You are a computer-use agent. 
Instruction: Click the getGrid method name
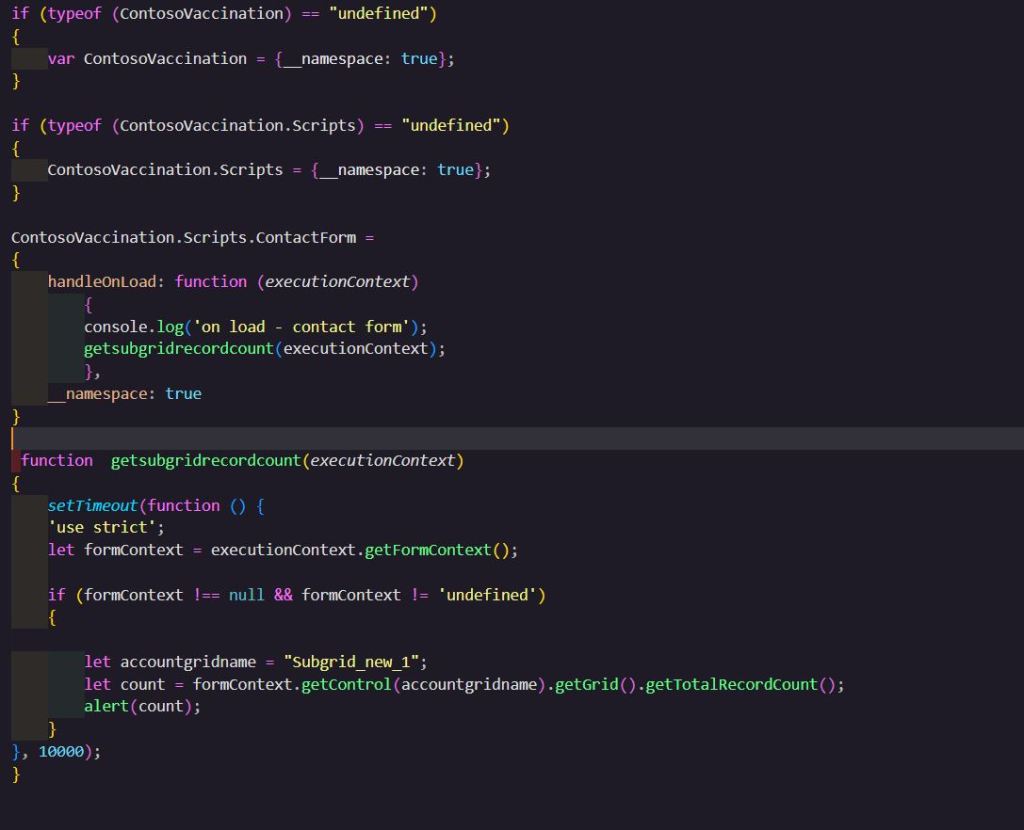pos(586,685)
